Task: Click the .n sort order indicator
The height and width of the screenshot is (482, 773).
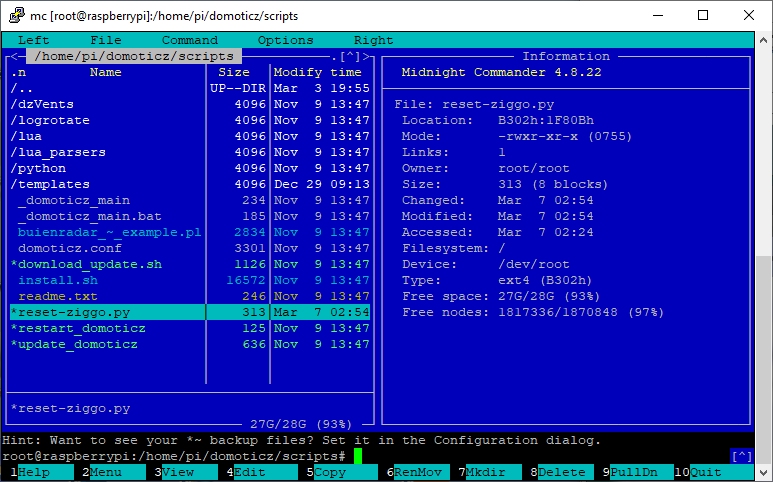Action: click(19, 72)
